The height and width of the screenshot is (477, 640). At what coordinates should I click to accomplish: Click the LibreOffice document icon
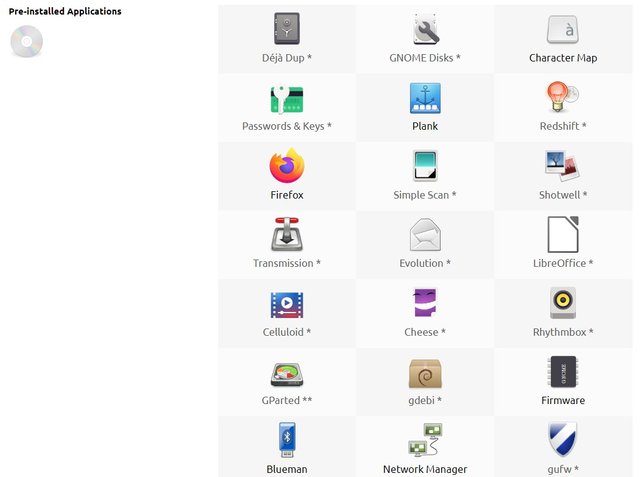point(563,234)
